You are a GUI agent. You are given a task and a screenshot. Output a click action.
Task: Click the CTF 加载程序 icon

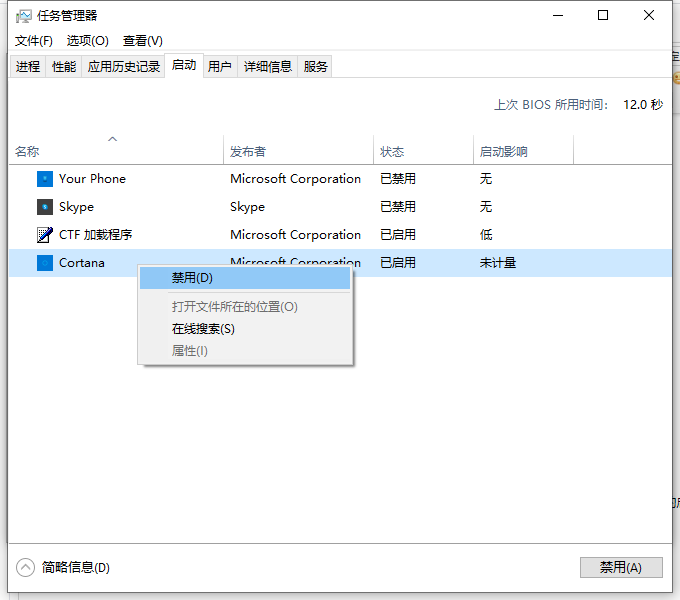tap(44, 235)
